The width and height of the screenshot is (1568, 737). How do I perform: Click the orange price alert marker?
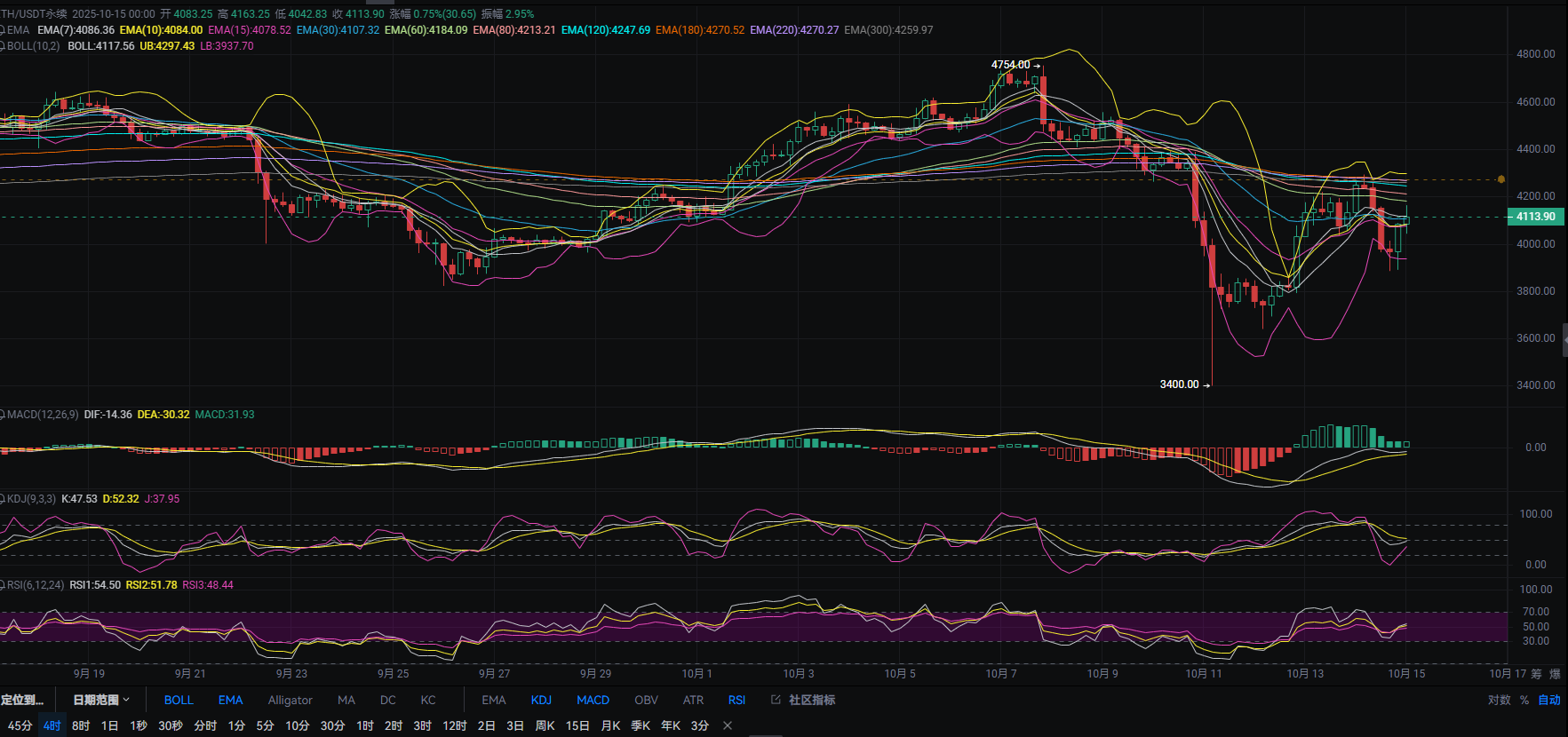(1500, 179)
